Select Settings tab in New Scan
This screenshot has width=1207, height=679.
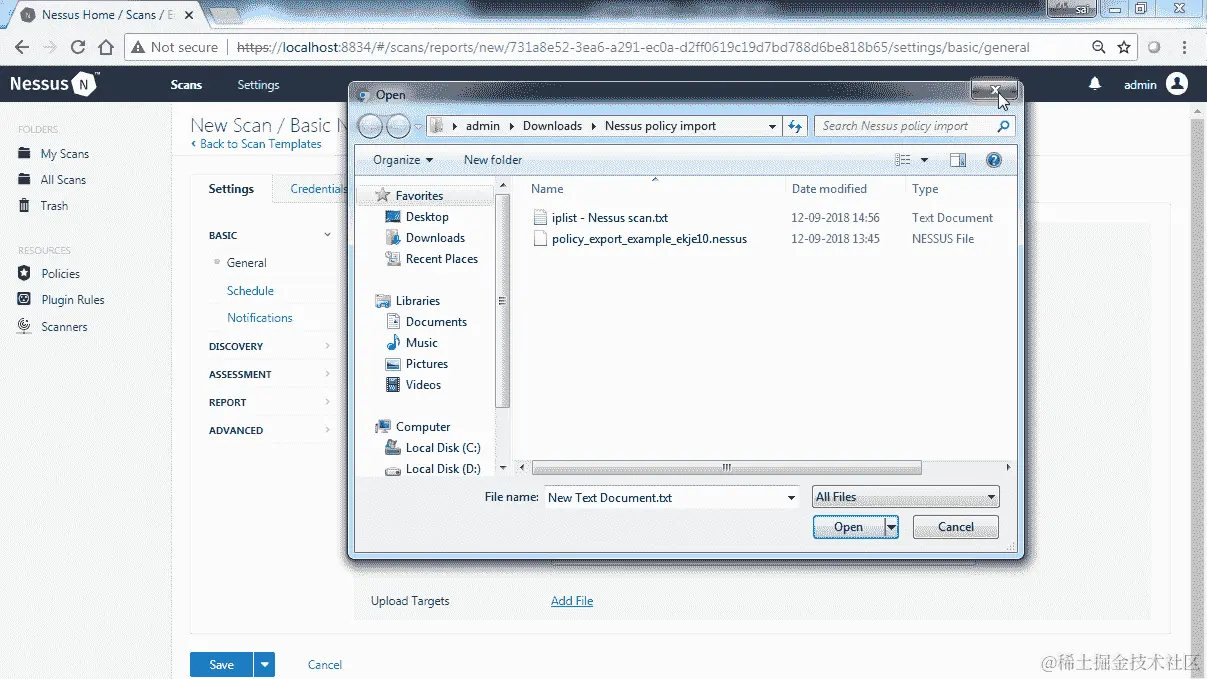tap(231, 189)
